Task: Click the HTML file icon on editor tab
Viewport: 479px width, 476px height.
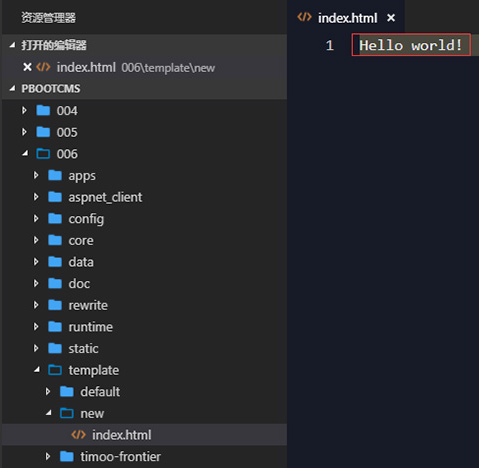Action: pyautogui.click(x=304, y=17)
